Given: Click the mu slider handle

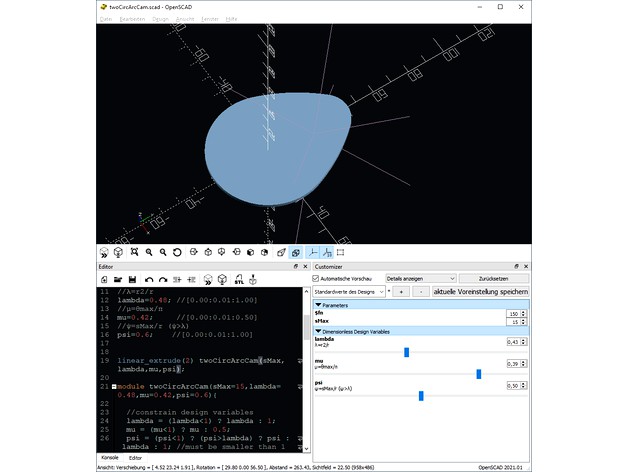Looking at the screenshot, I should [479, 374].
